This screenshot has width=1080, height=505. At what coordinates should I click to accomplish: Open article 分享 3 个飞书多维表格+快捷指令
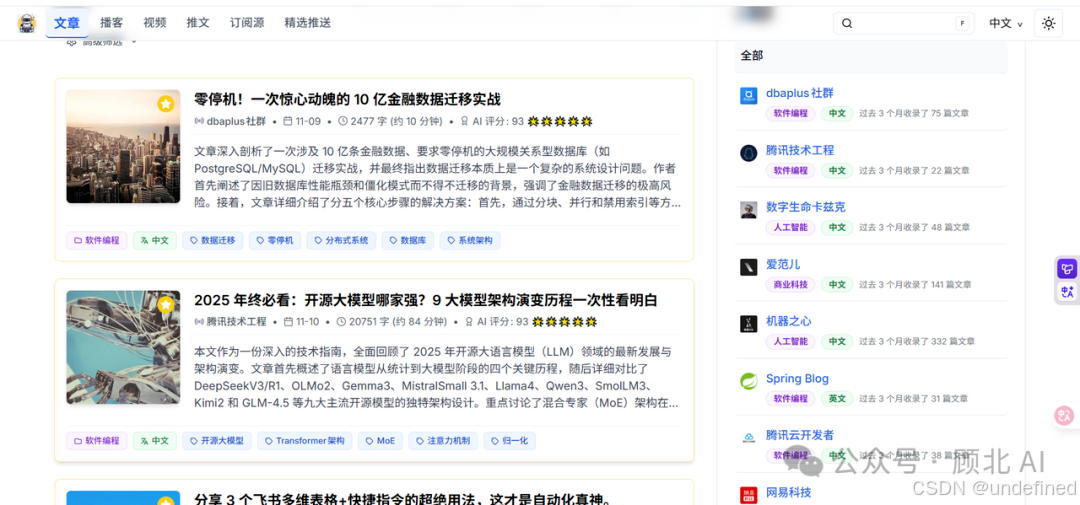pos(403,499)
